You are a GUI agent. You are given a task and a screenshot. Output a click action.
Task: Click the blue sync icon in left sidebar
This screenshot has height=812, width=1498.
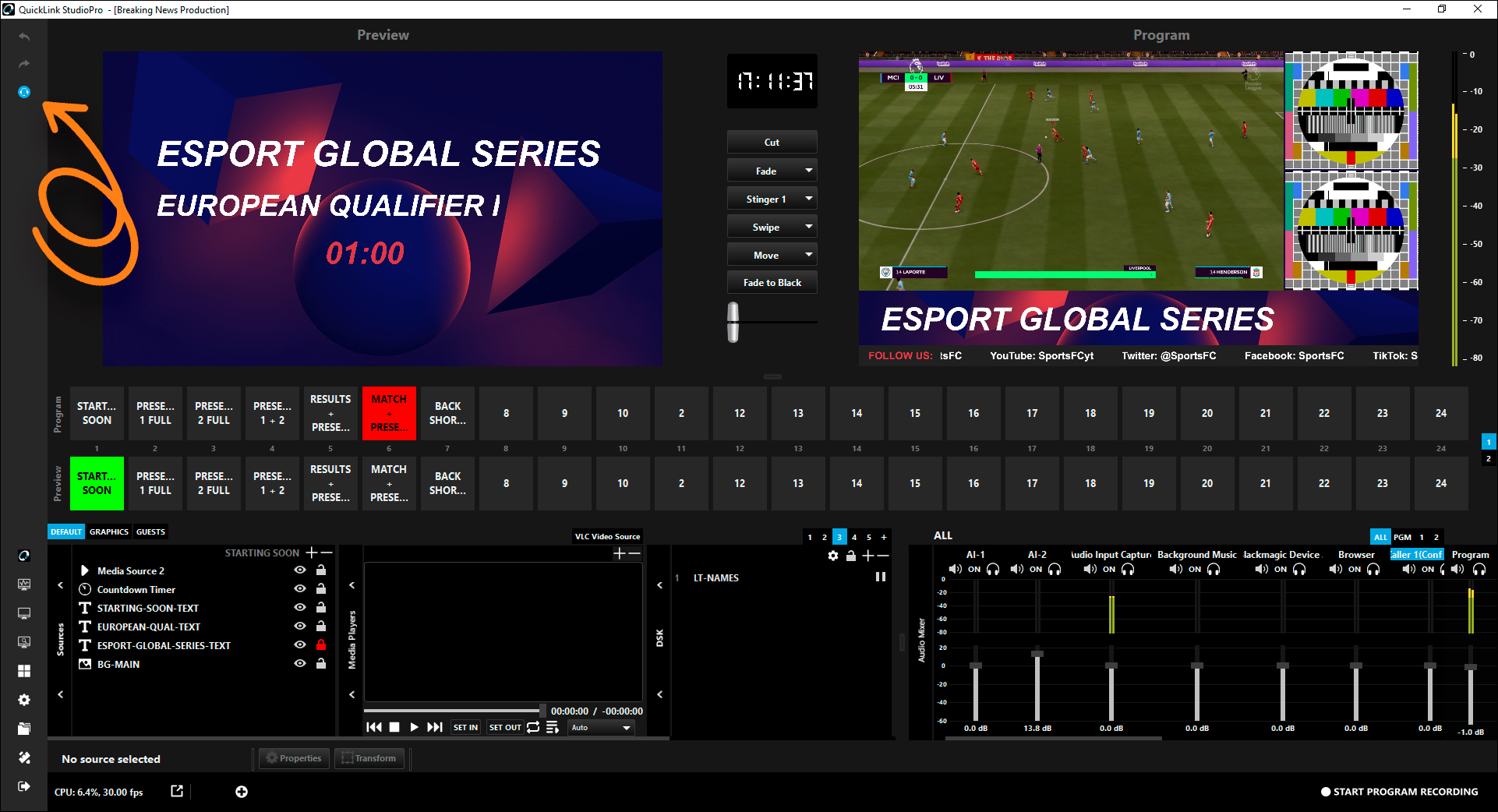click(24, 92)
